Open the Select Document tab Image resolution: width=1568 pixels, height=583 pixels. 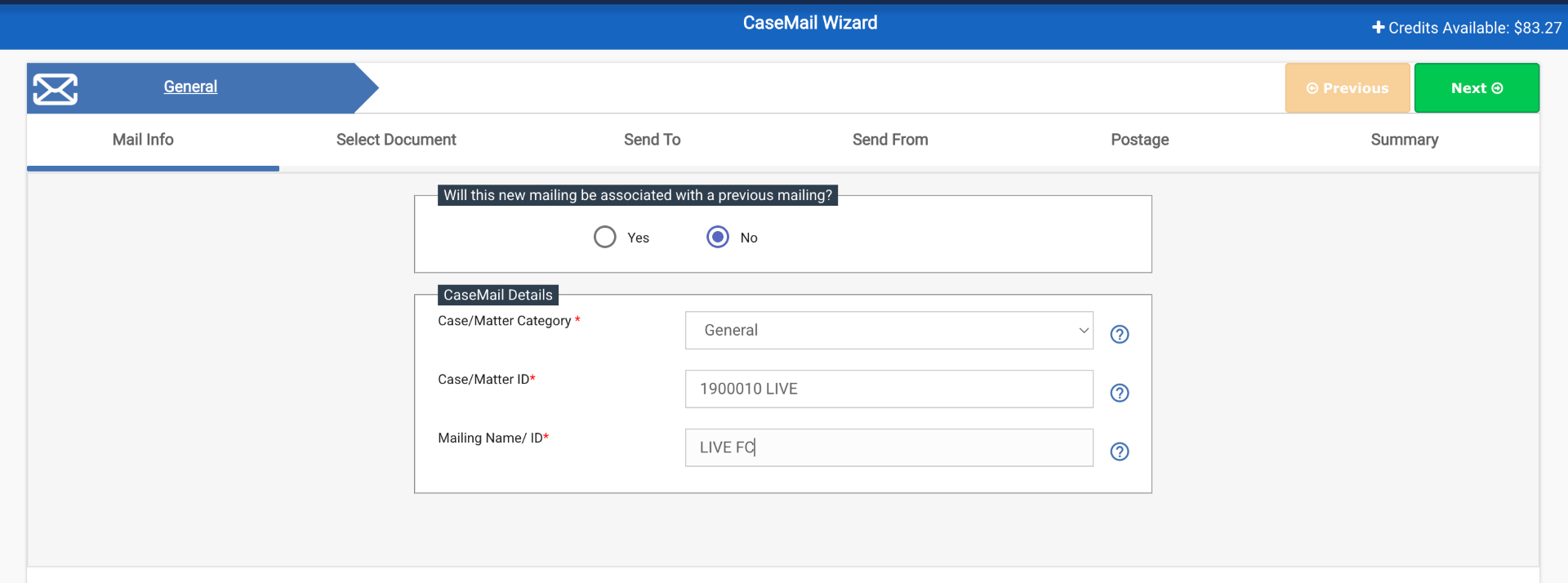[x=396, y=140]
